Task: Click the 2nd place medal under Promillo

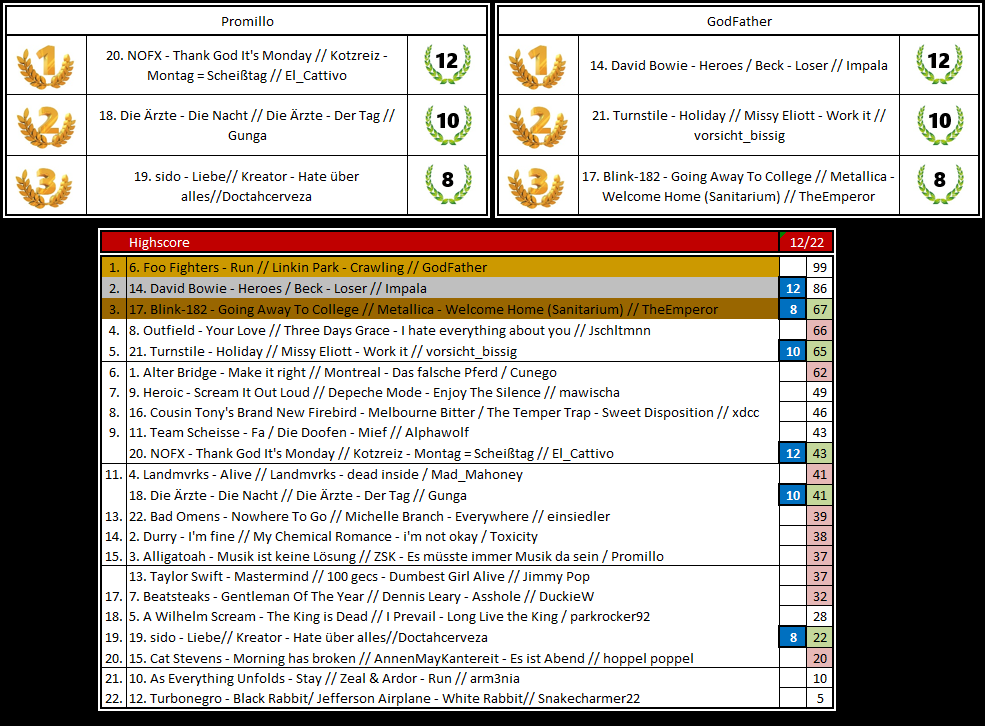Action: 45,126
